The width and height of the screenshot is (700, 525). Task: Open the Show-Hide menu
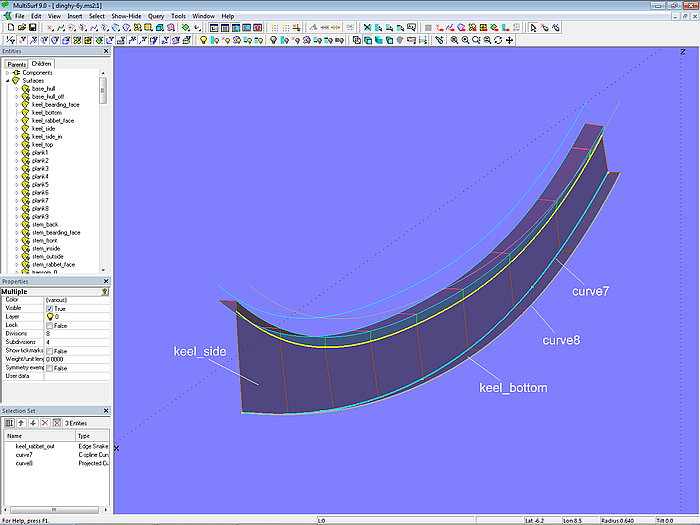(x=126, y=16)
